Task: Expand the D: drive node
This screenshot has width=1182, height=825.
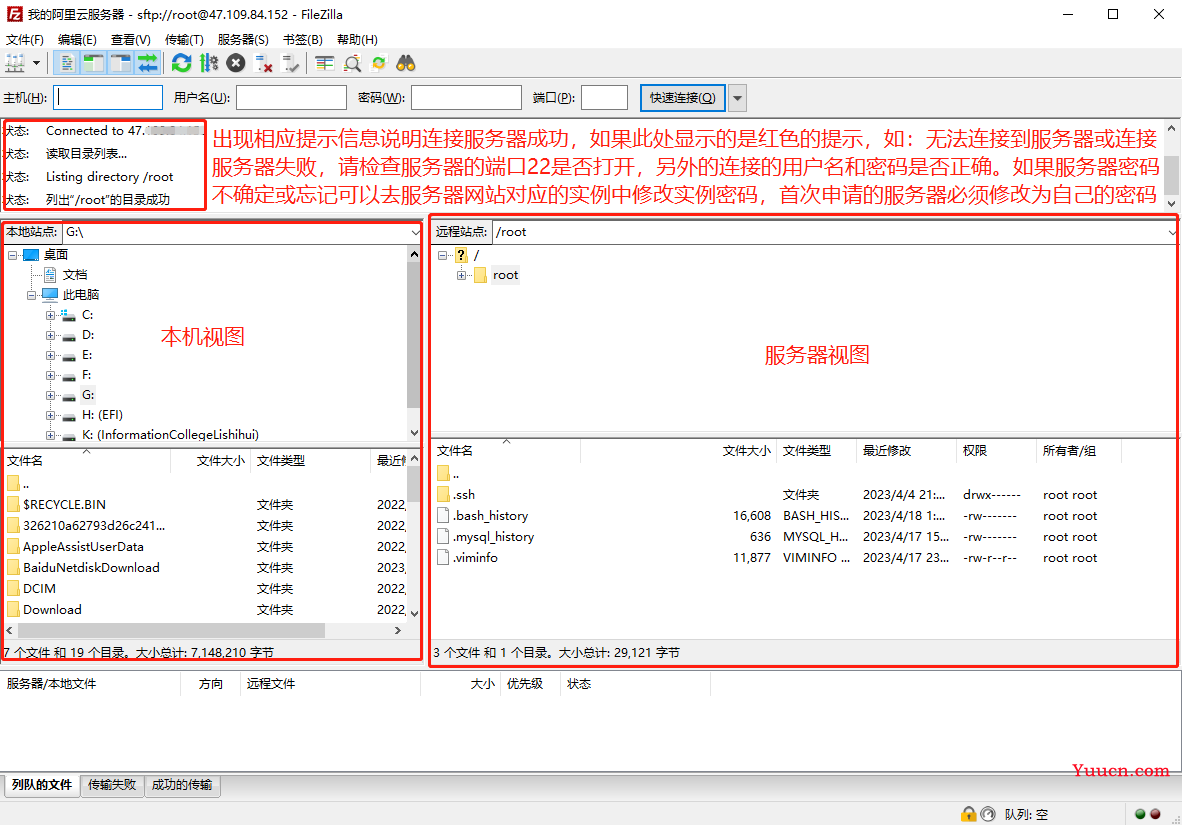Action: (51, 335)
